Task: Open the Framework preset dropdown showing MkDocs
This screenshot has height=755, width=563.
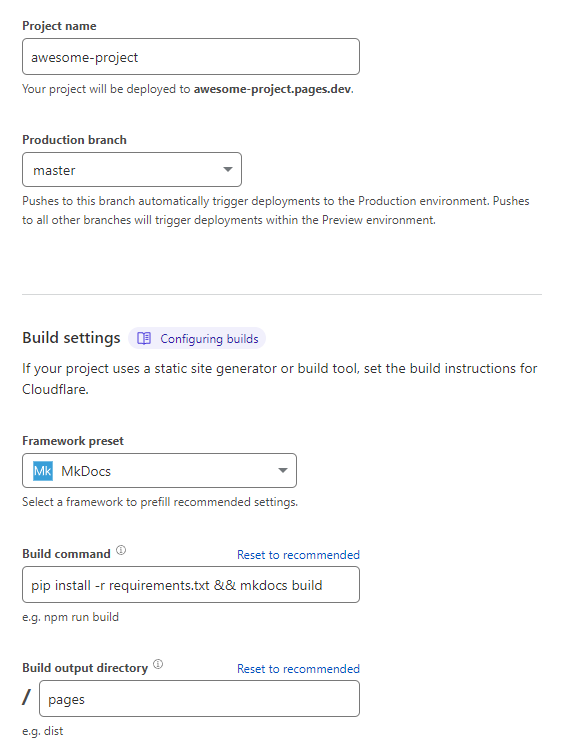Action: (x=159, y=470)
